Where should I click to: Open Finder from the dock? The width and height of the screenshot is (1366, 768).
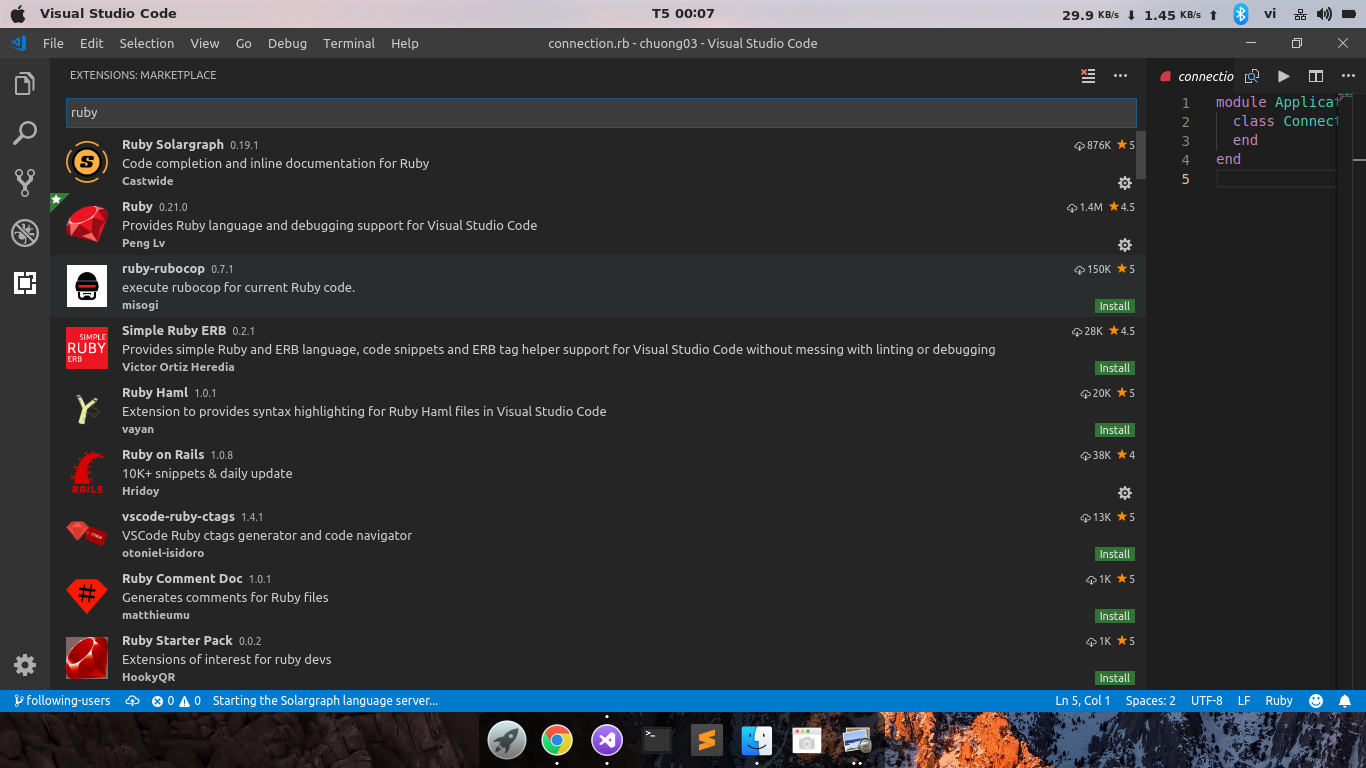point(757,740)
